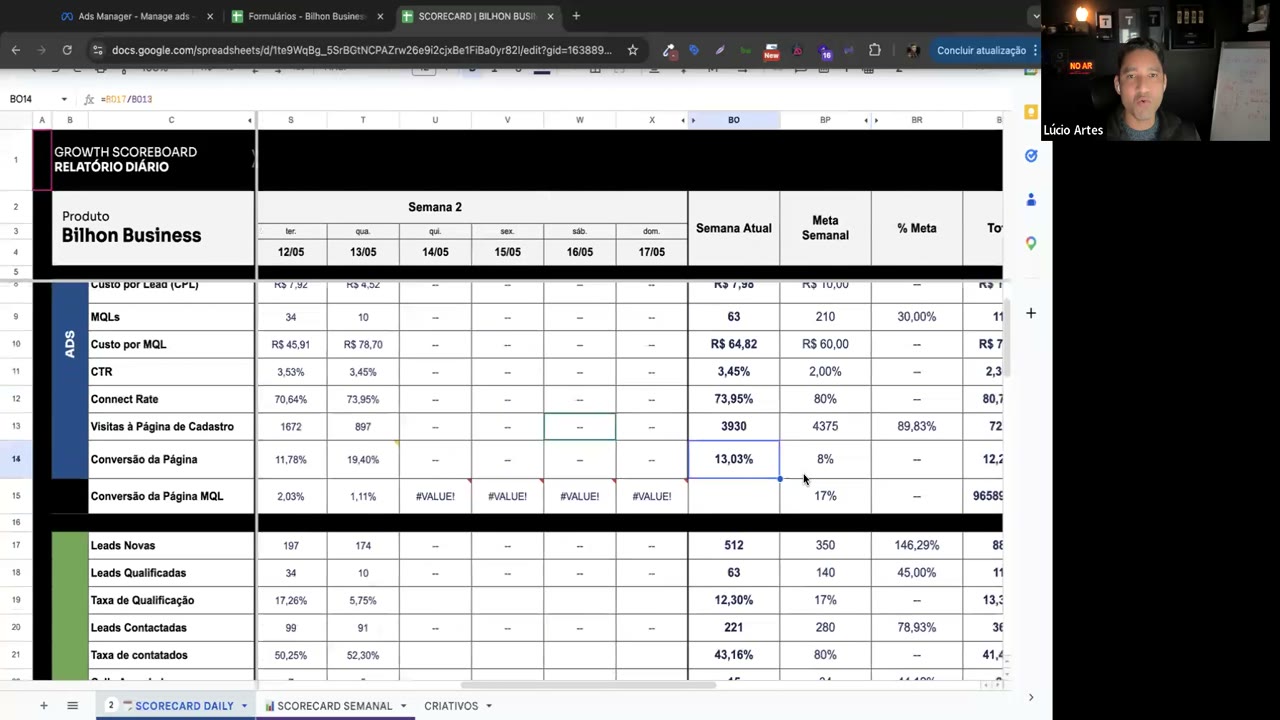The width and height of the screenshot is (1280, 720).
Task: Add a new sheet with plus button
Action: pos(43,706)
